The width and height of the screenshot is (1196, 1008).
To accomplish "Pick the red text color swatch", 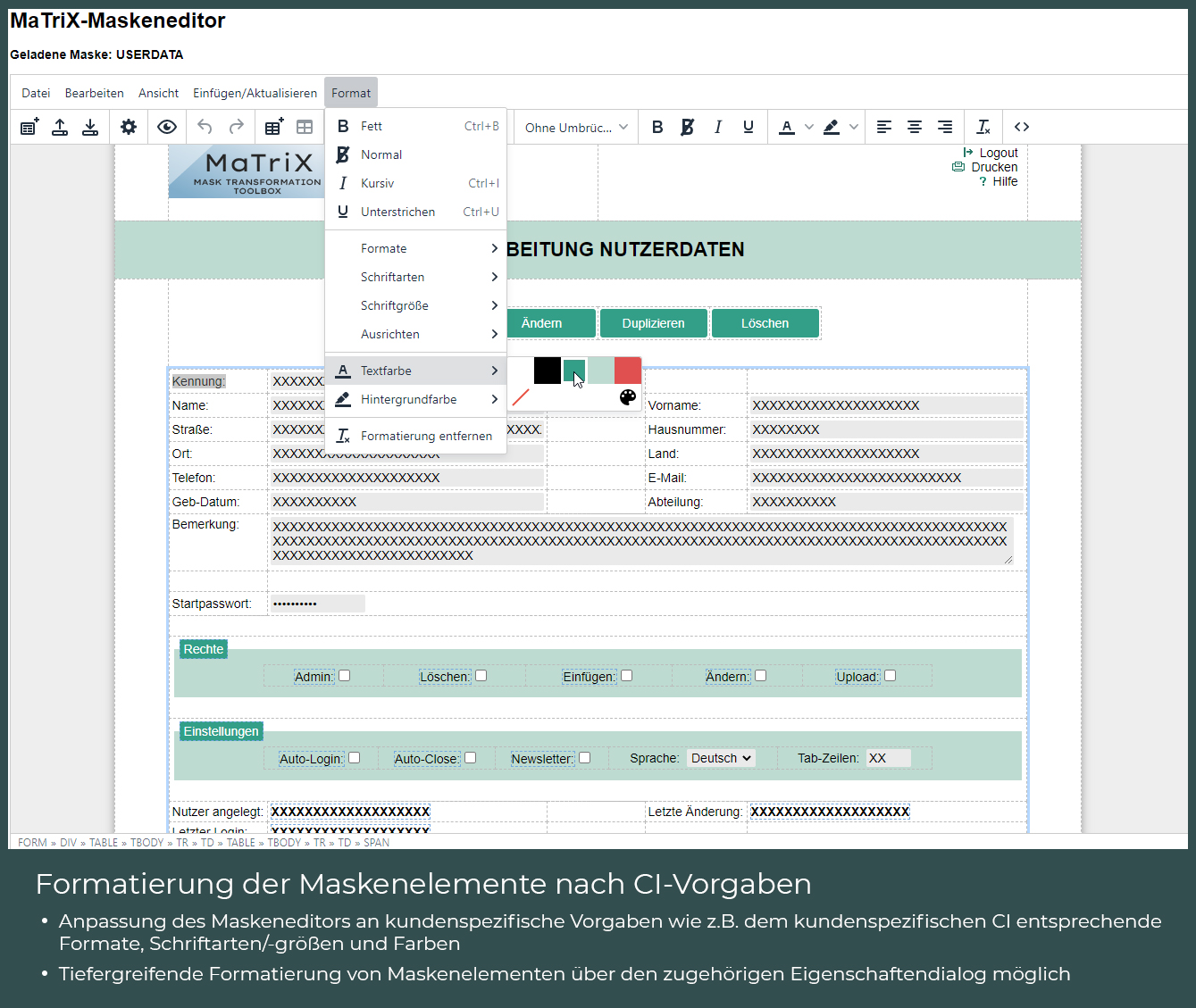I will pos(628,371).
